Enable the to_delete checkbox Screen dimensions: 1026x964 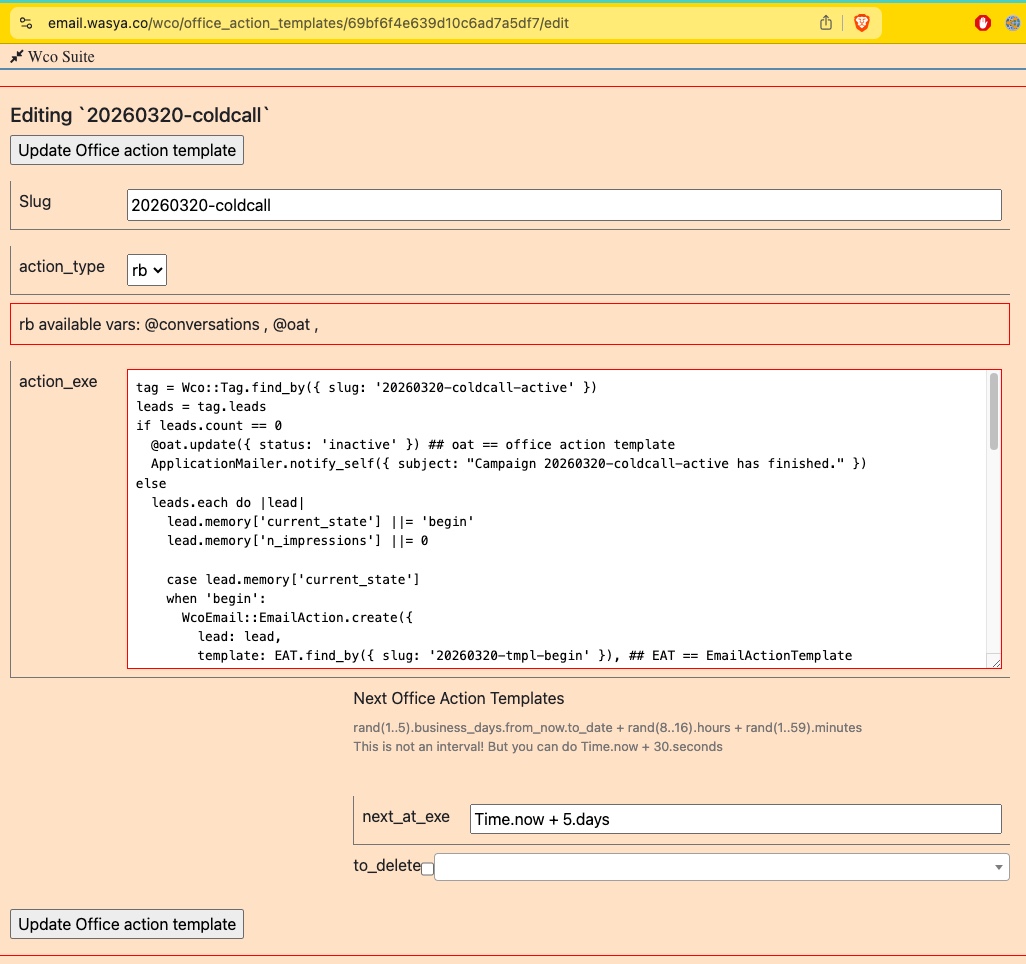pos(428,869)
